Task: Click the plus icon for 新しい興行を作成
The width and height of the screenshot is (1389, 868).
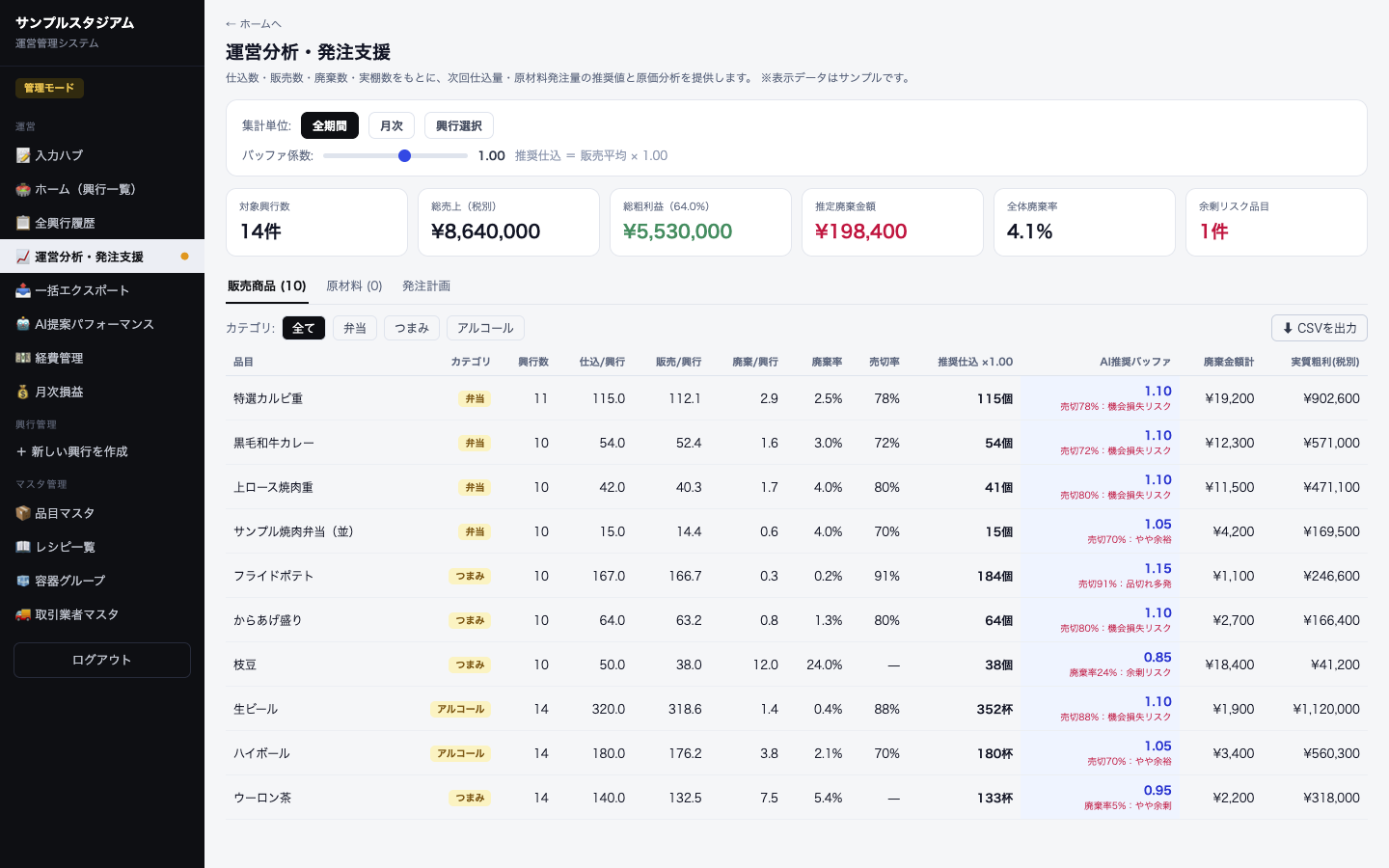Action: (x=21, y=451)
